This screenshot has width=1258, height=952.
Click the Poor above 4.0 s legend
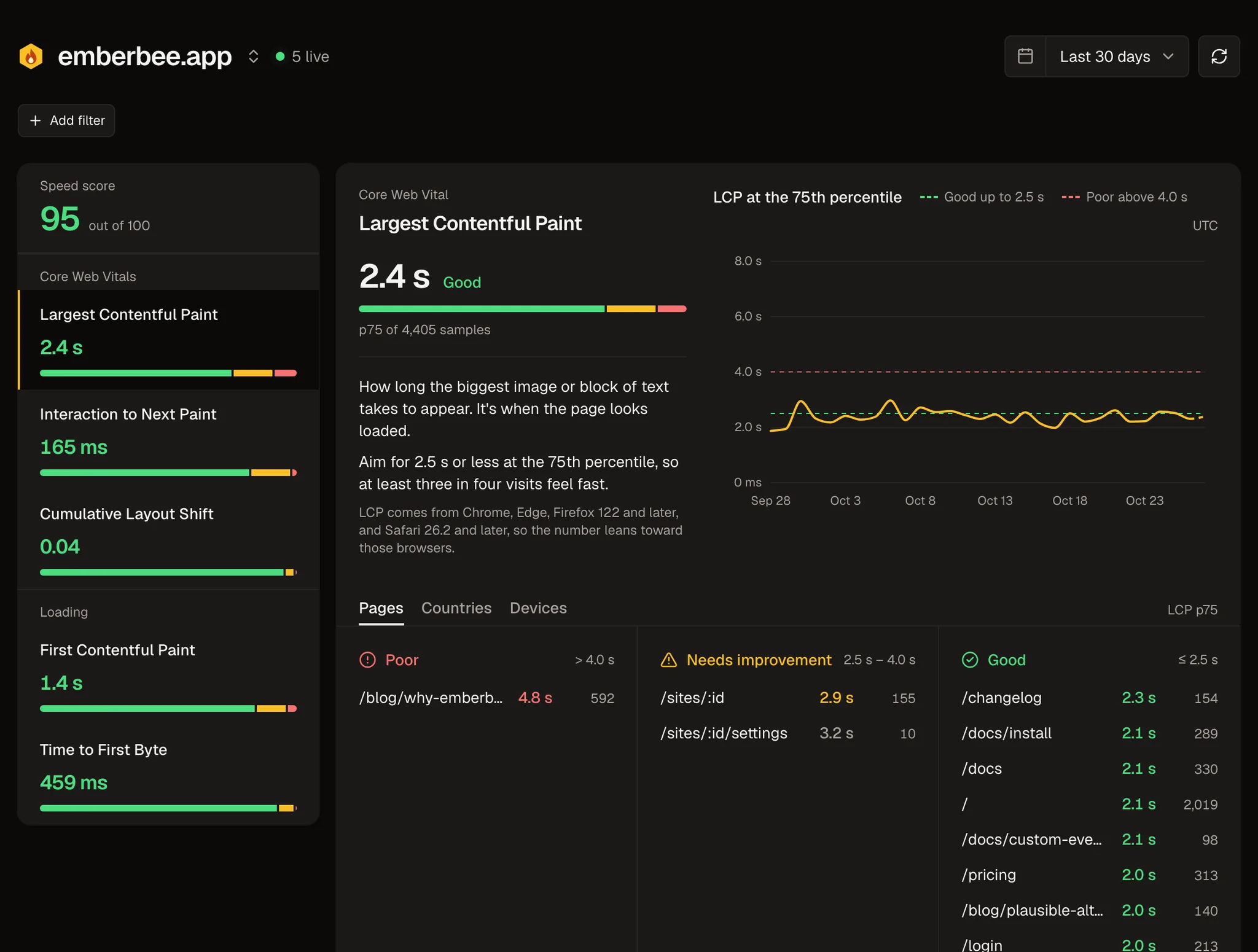click(1124, 197)
